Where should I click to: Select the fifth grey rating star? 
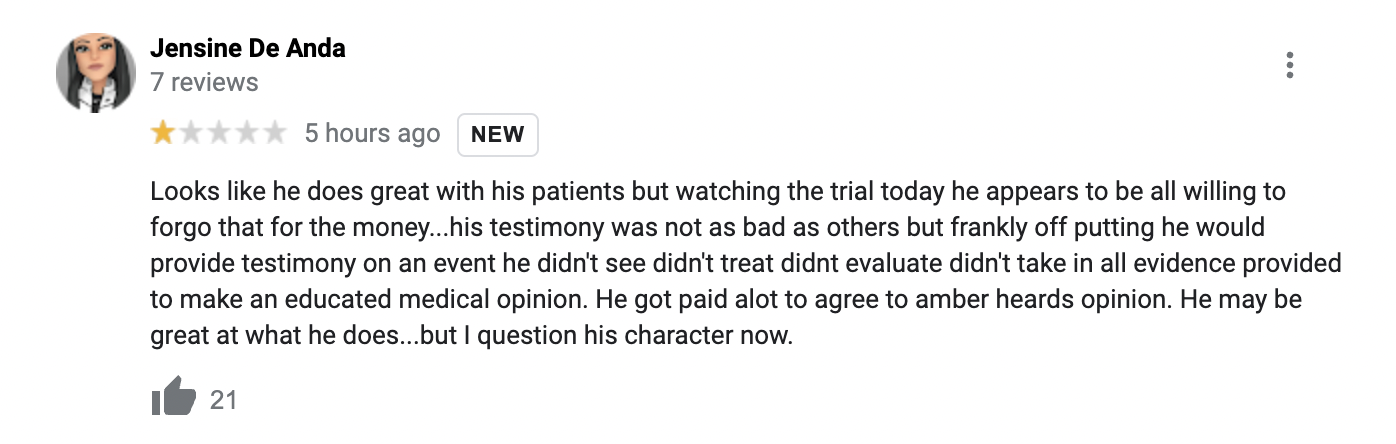pos(273,134)
